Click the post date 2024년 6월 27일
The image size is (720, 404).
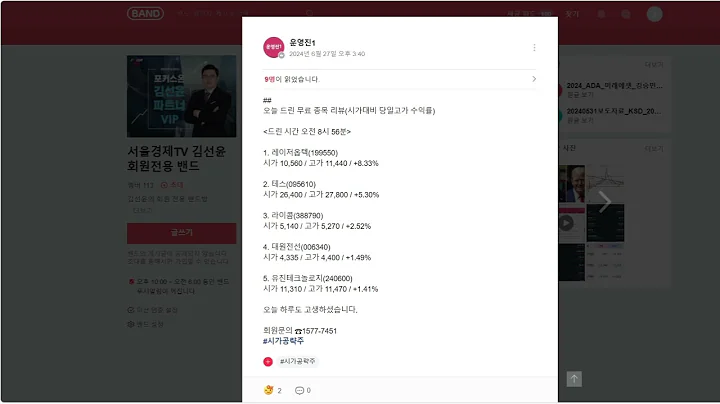coord(327,54)
